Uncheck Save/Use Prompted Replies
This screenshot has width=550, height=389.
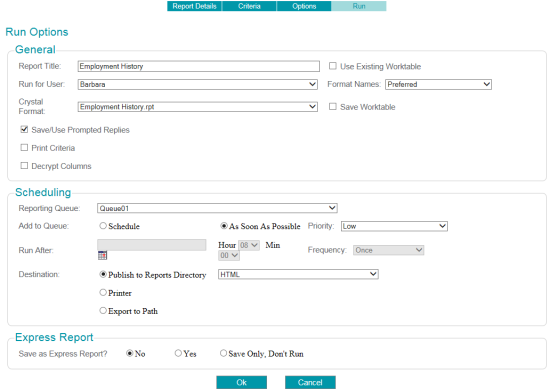(x=24, y=129)
